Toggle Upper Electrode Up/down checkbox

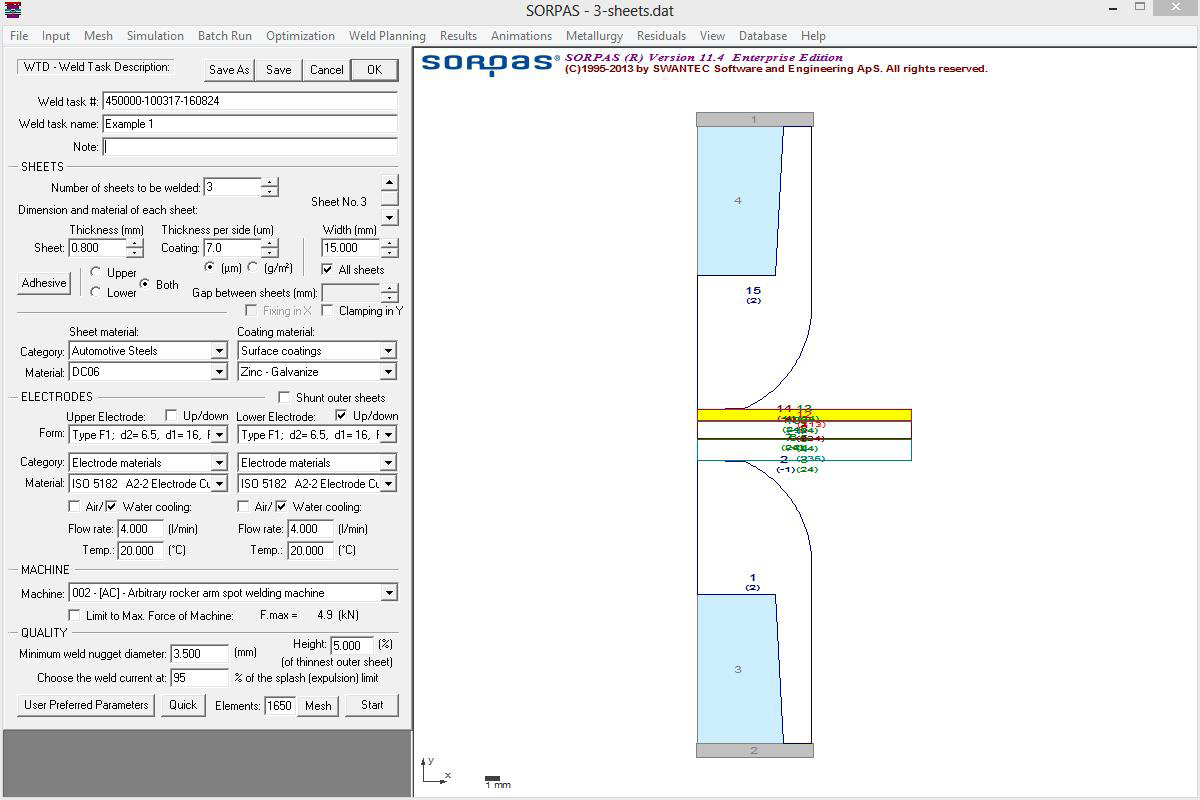point(171,415)
